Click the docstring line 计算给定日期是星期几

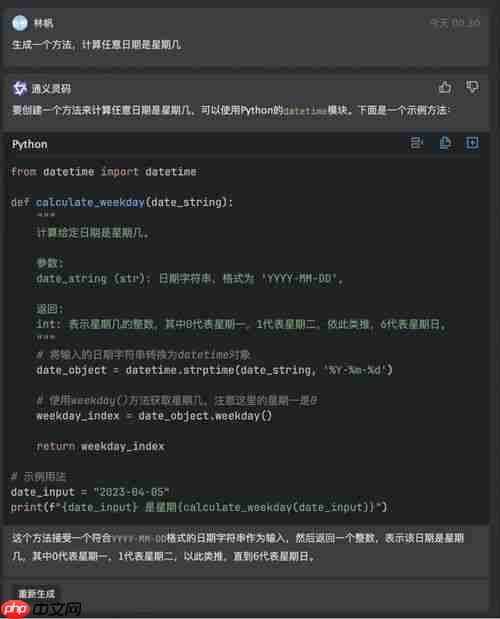click(92, 233)
